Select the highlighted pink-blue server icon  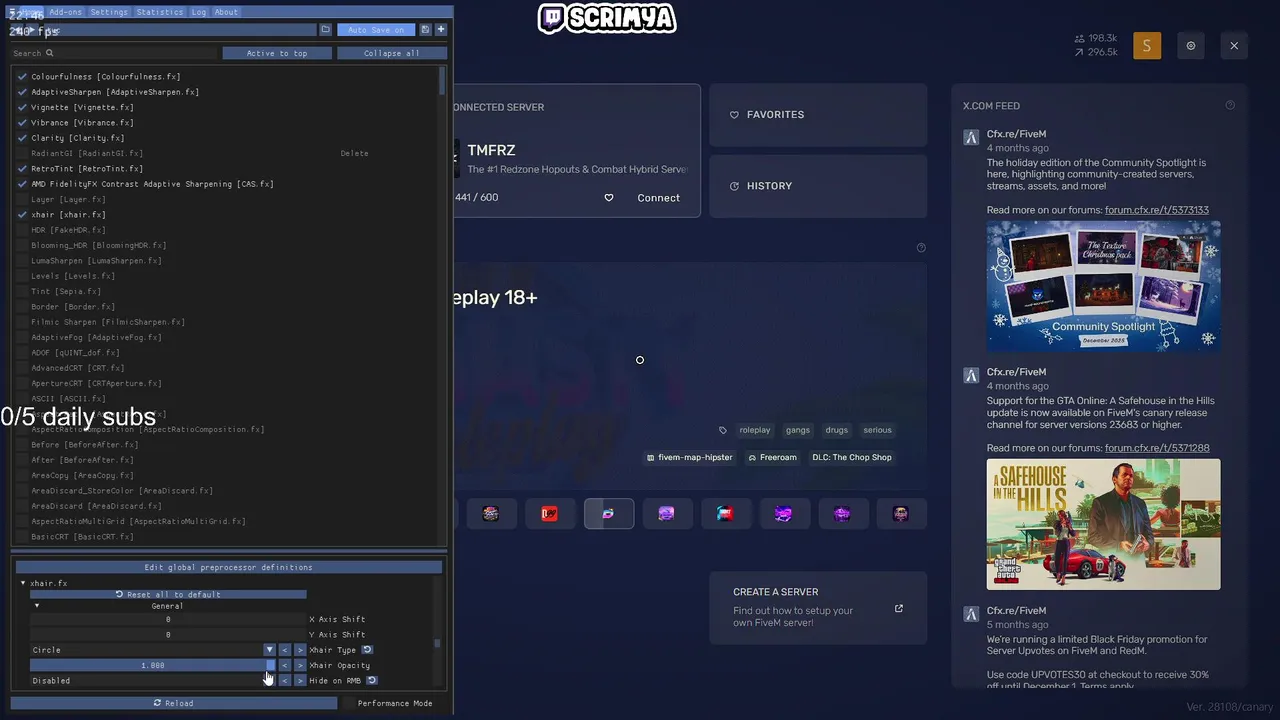pyautogui.click(x=608, y=514)
